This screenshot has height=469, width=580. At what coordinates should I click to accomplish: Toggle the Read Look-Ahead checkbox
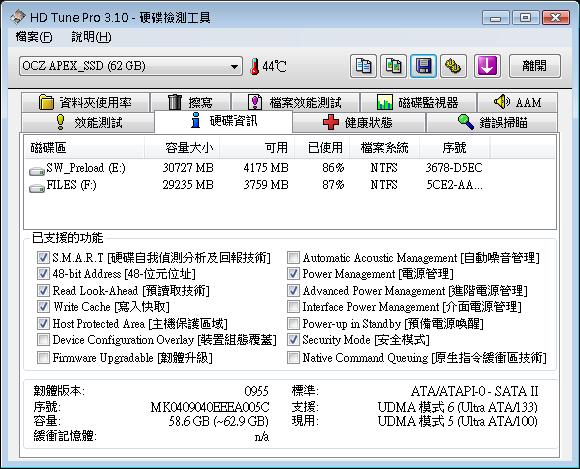[x=43, y=290]
